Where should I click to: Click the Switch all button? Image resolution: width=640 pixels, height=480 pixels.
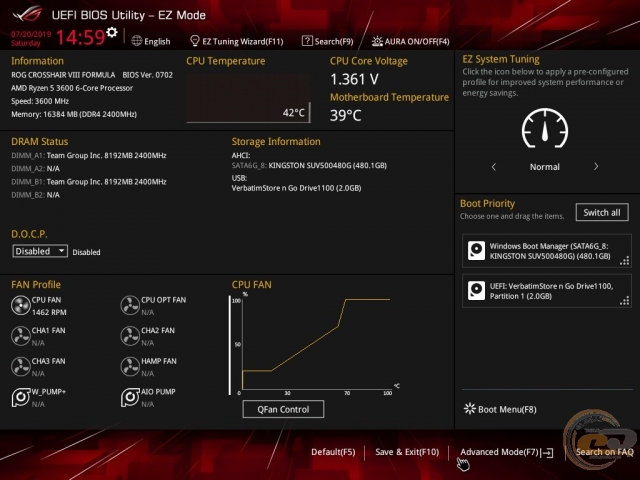602,212
